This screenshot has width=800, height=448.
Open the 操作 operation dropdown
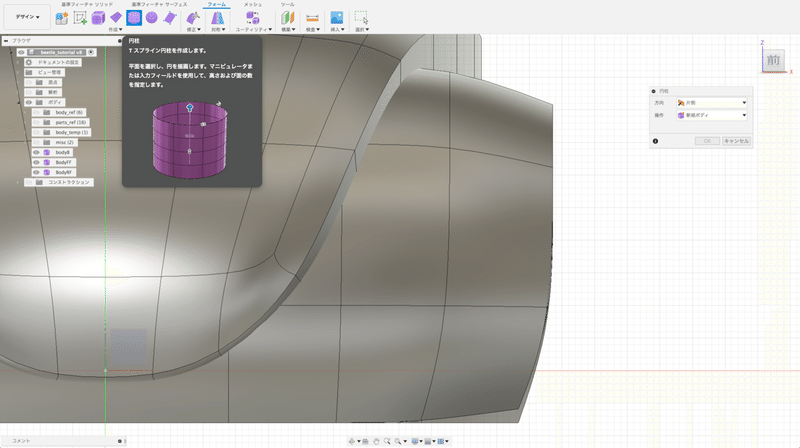tap(712, 115)
